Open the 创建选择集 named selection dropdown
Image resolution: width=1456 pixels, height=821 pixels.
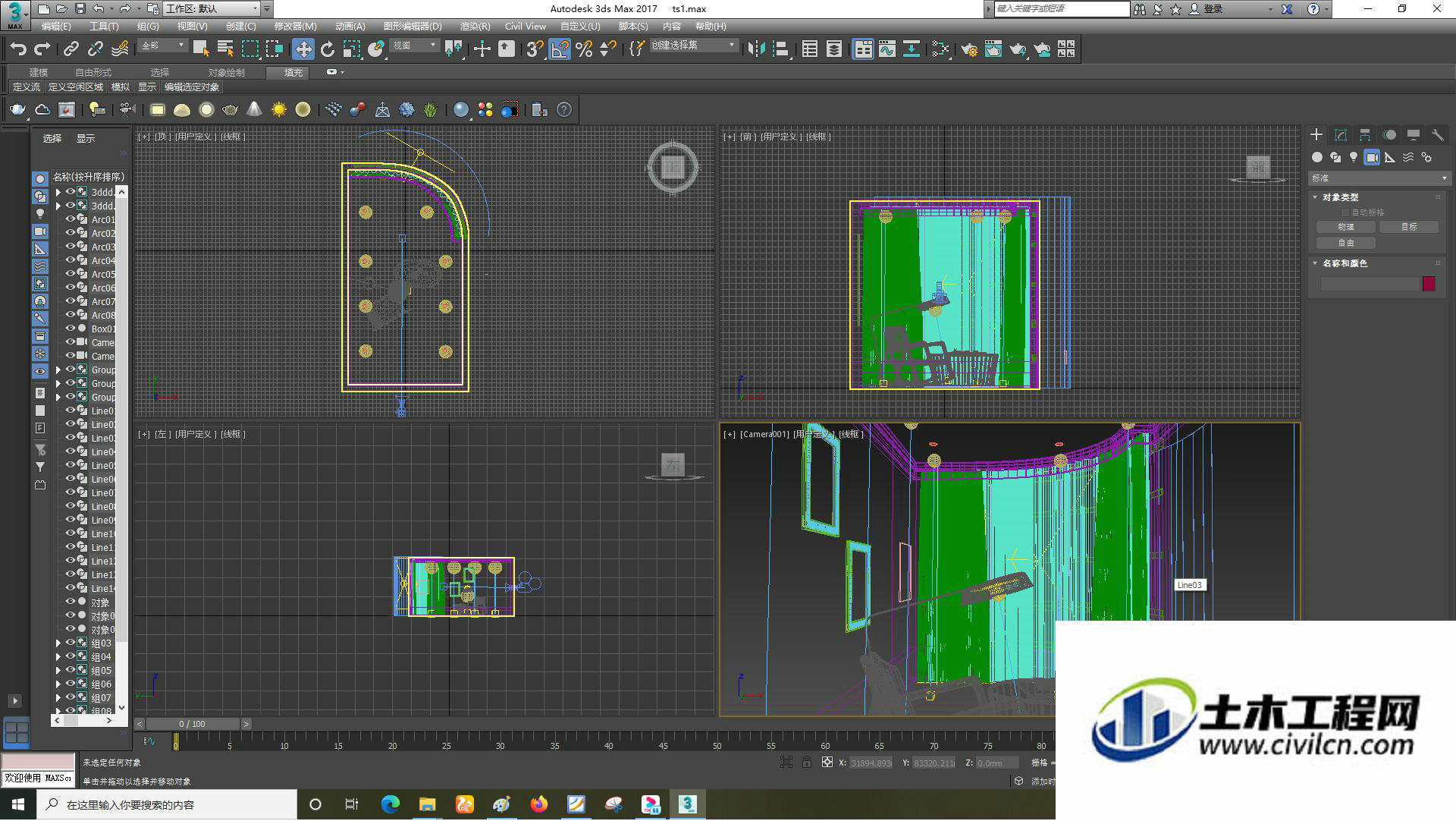[x=694, y=46]
